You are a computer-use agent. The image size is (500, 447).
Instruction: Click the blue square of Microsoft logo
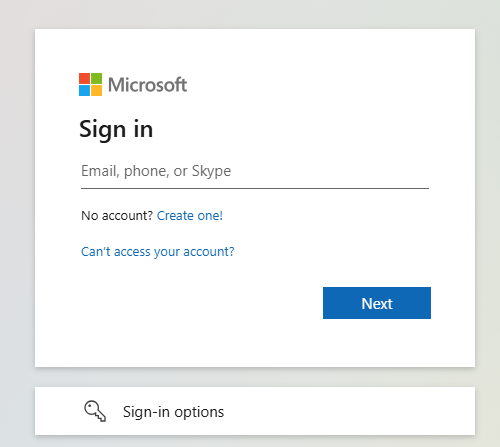pyautogui.click(x=84, y=91)
